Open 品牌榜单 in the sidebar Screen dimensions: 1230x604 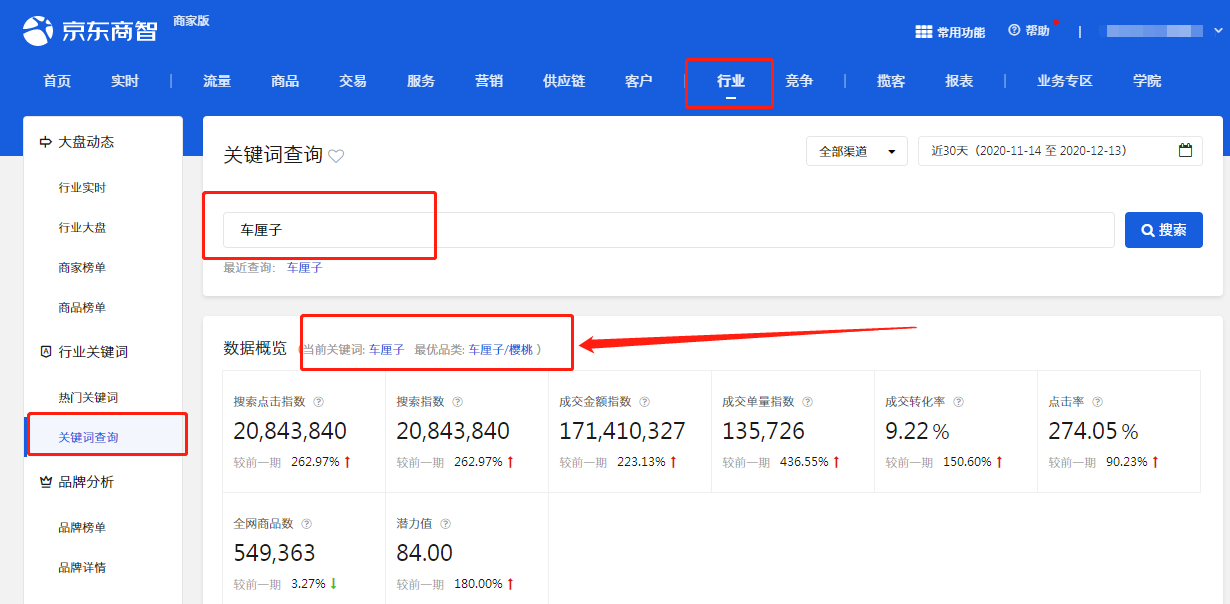coord(82,528)
